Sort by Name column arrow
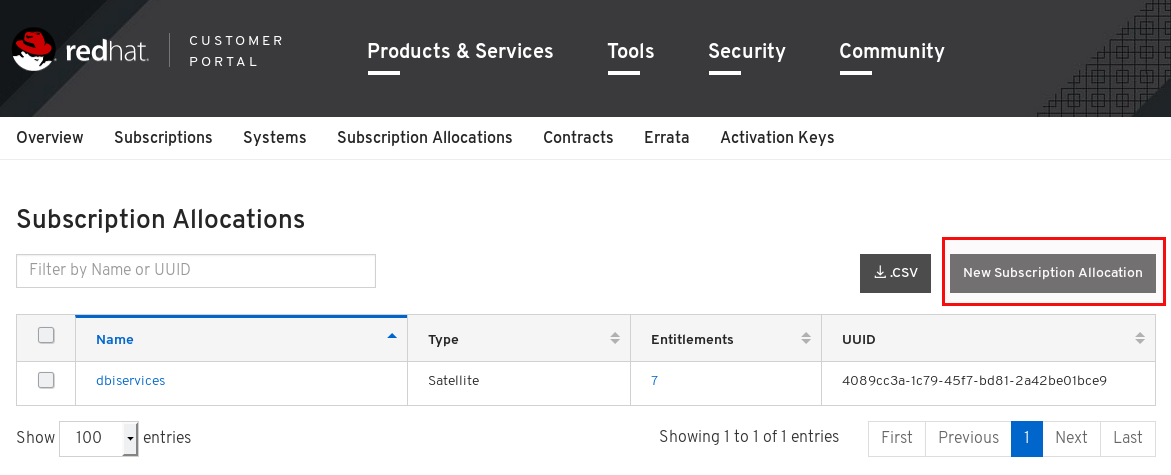 pos(392,337)
